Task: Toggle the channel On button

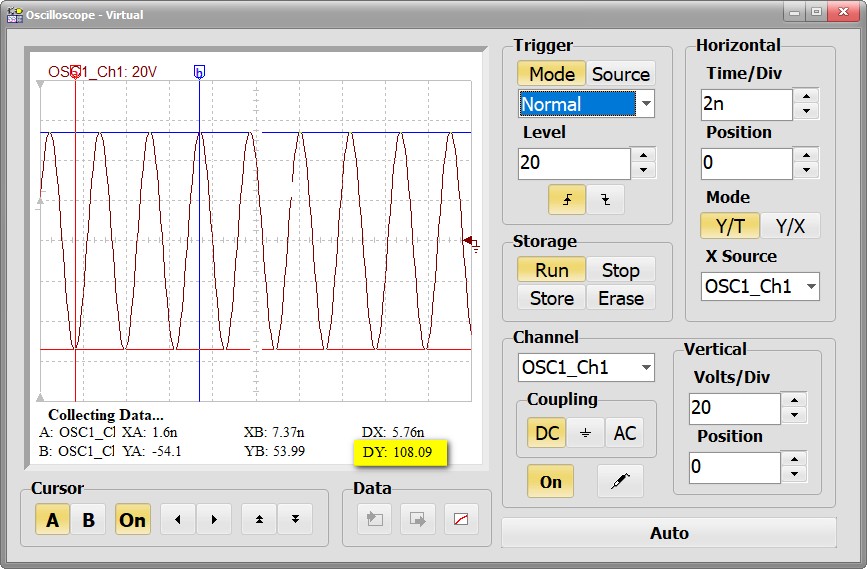Action: coord(551,481)
